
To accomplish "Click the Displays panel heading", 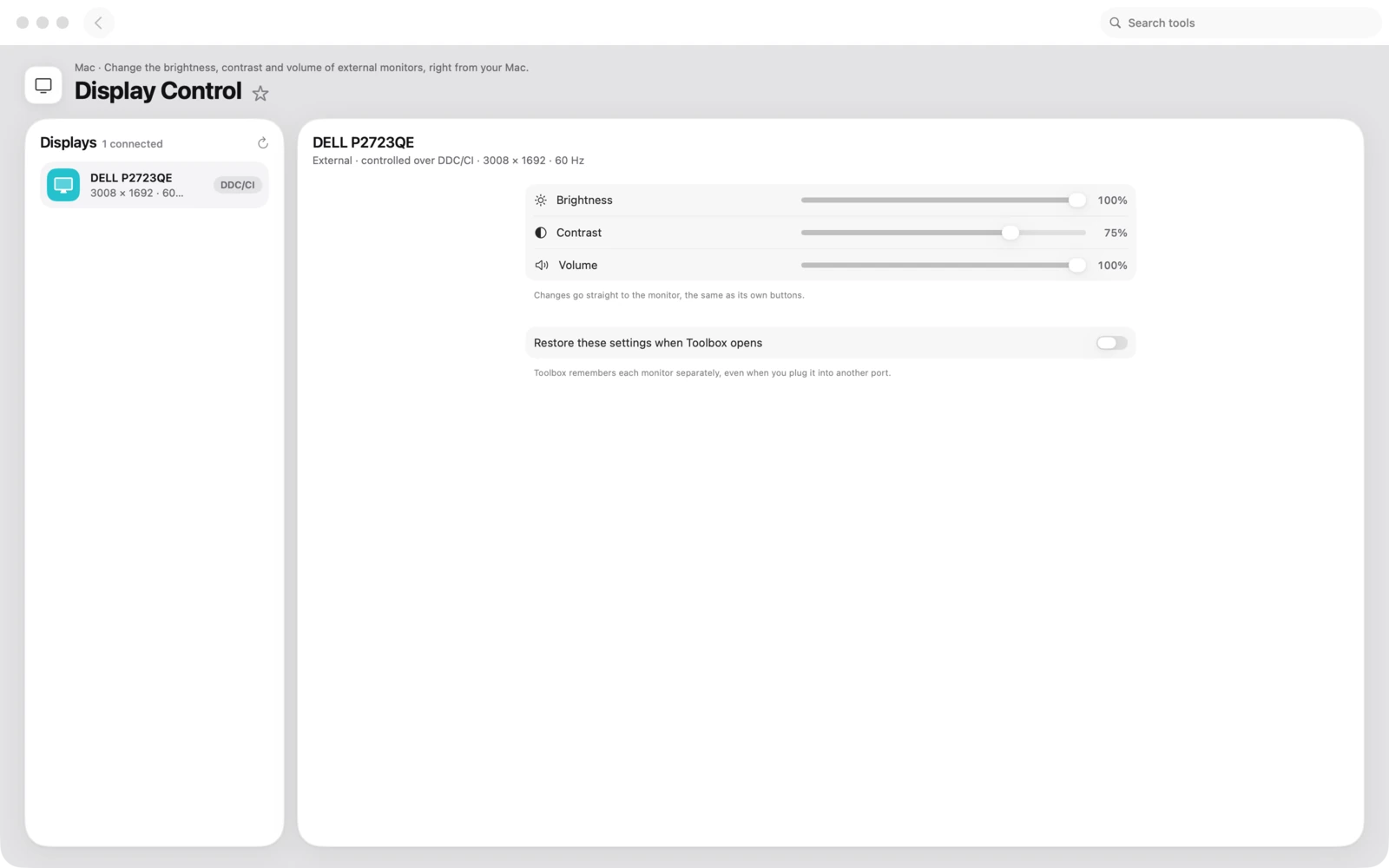I will (69, 142).
